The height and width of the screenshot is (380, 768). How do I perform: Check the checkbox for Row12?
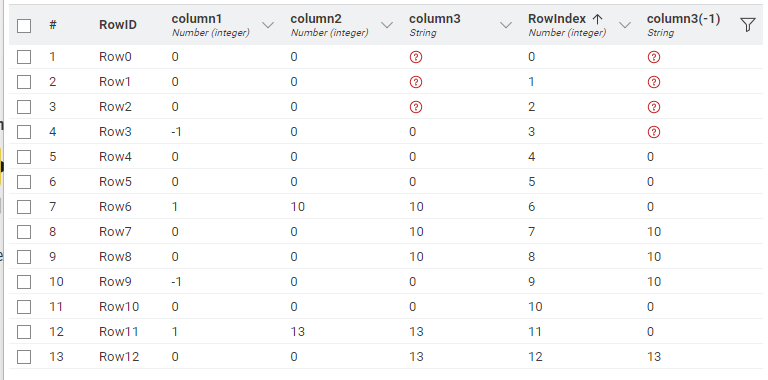click(24, 356)
